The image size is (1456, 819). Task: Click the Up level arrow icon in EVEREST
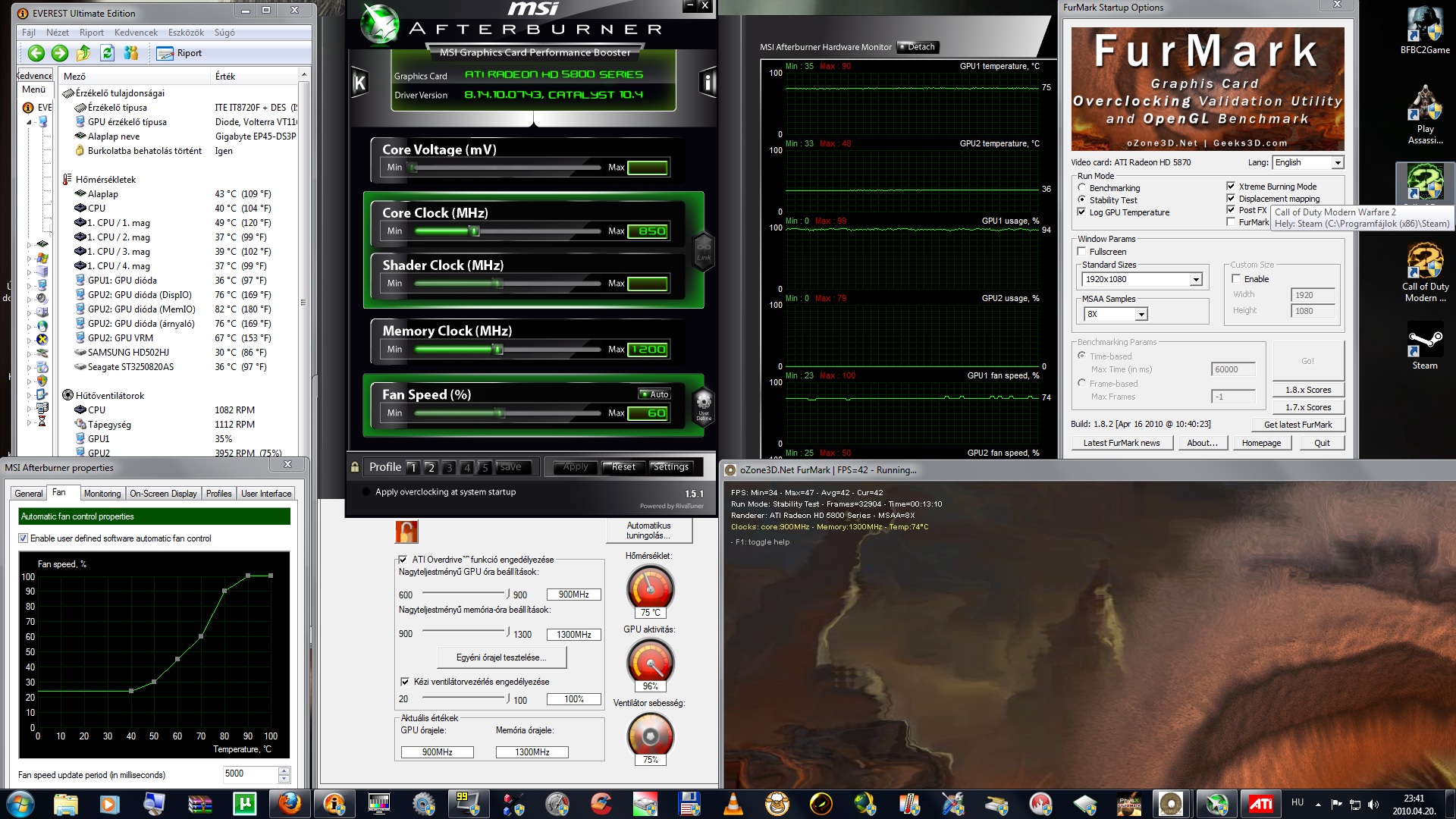tap(83, 53)
